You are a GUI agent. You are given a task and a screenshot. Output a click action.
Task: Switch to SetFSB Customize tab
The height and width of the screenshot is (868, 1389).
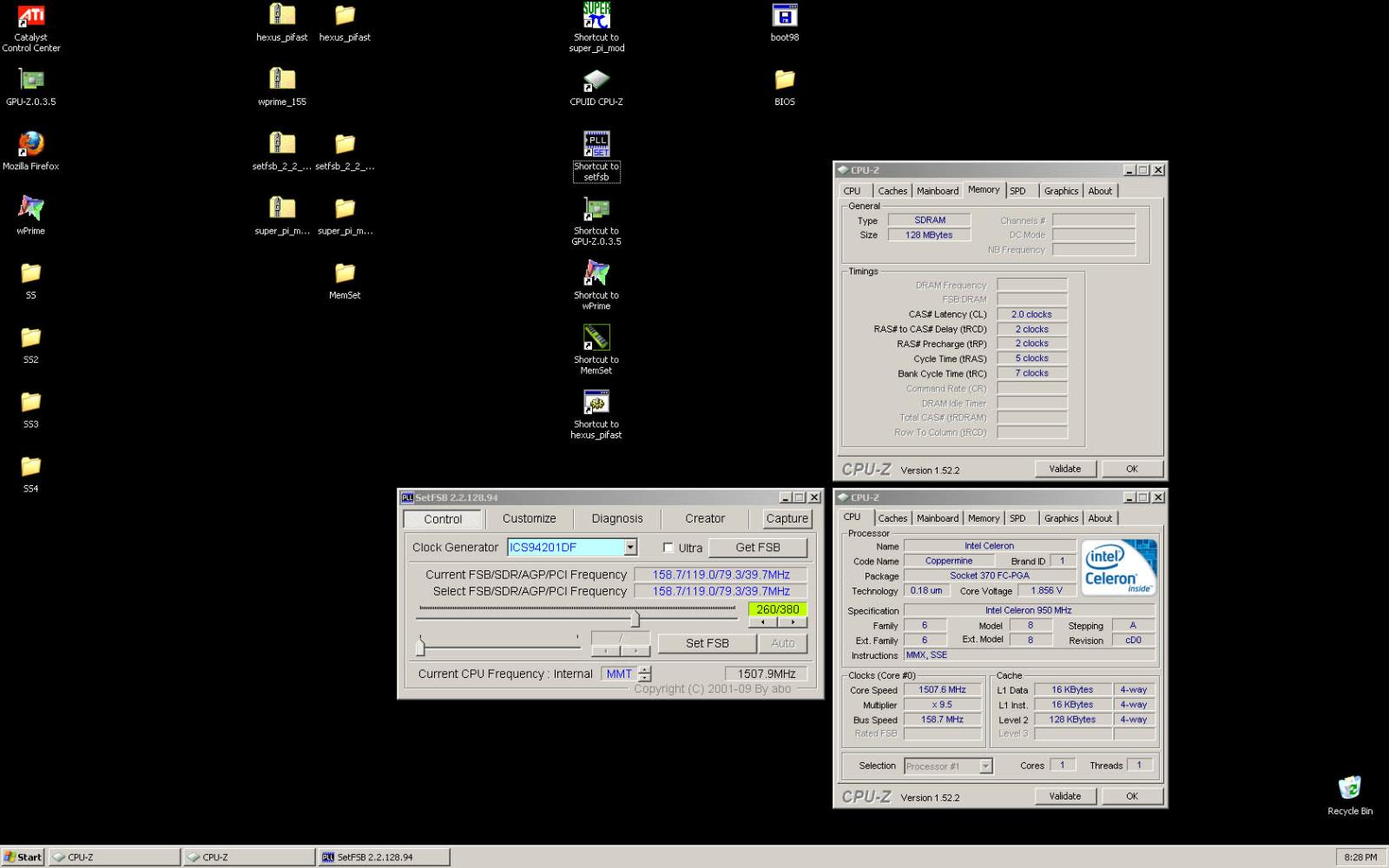(x=530, y=518)
